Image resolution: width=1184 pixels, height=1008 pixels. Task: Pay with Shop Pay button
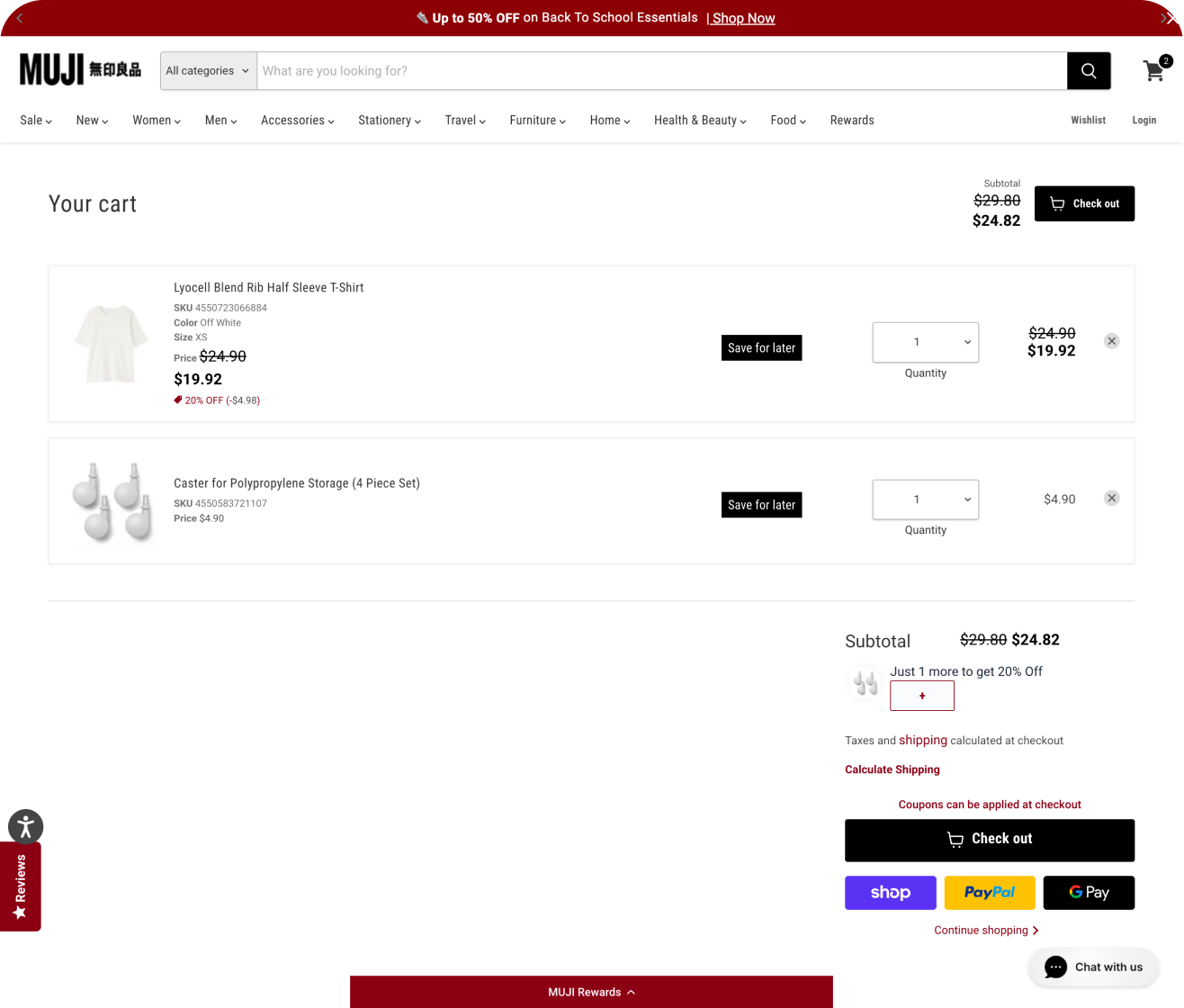(x=891, y=893)
